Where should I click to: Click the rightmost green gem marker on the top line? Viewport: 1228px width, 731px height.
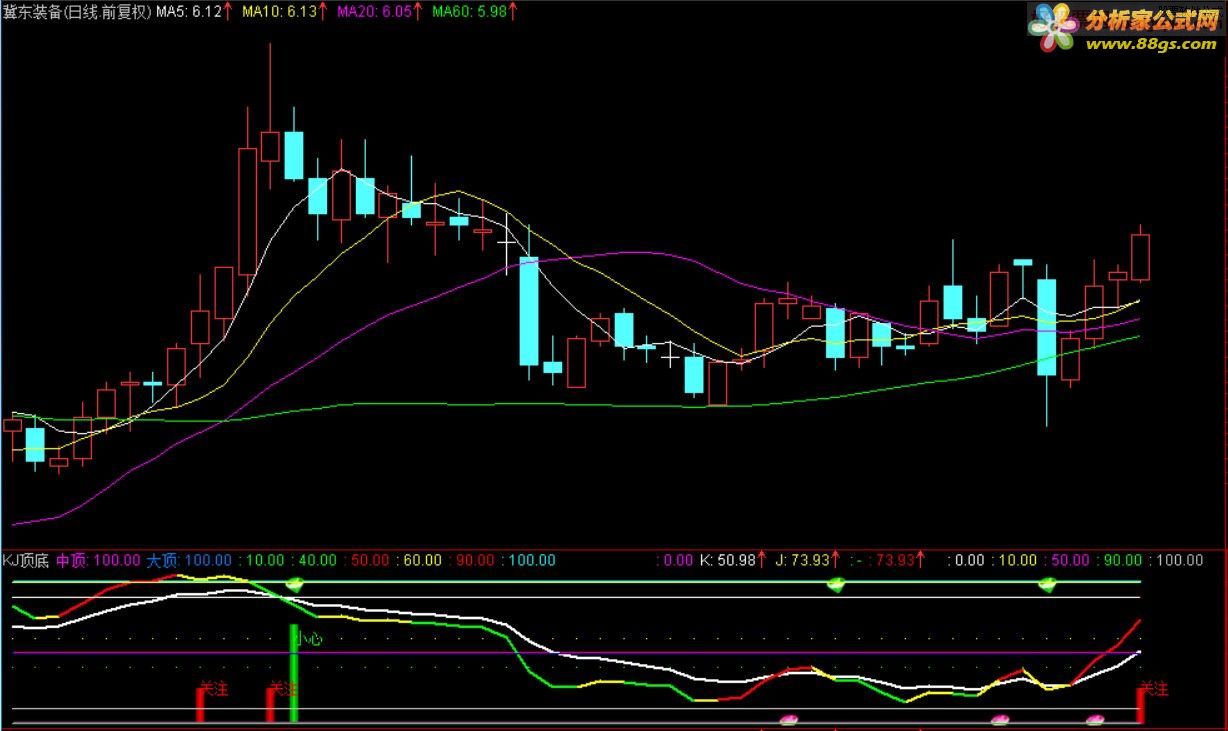(1047, 584)
